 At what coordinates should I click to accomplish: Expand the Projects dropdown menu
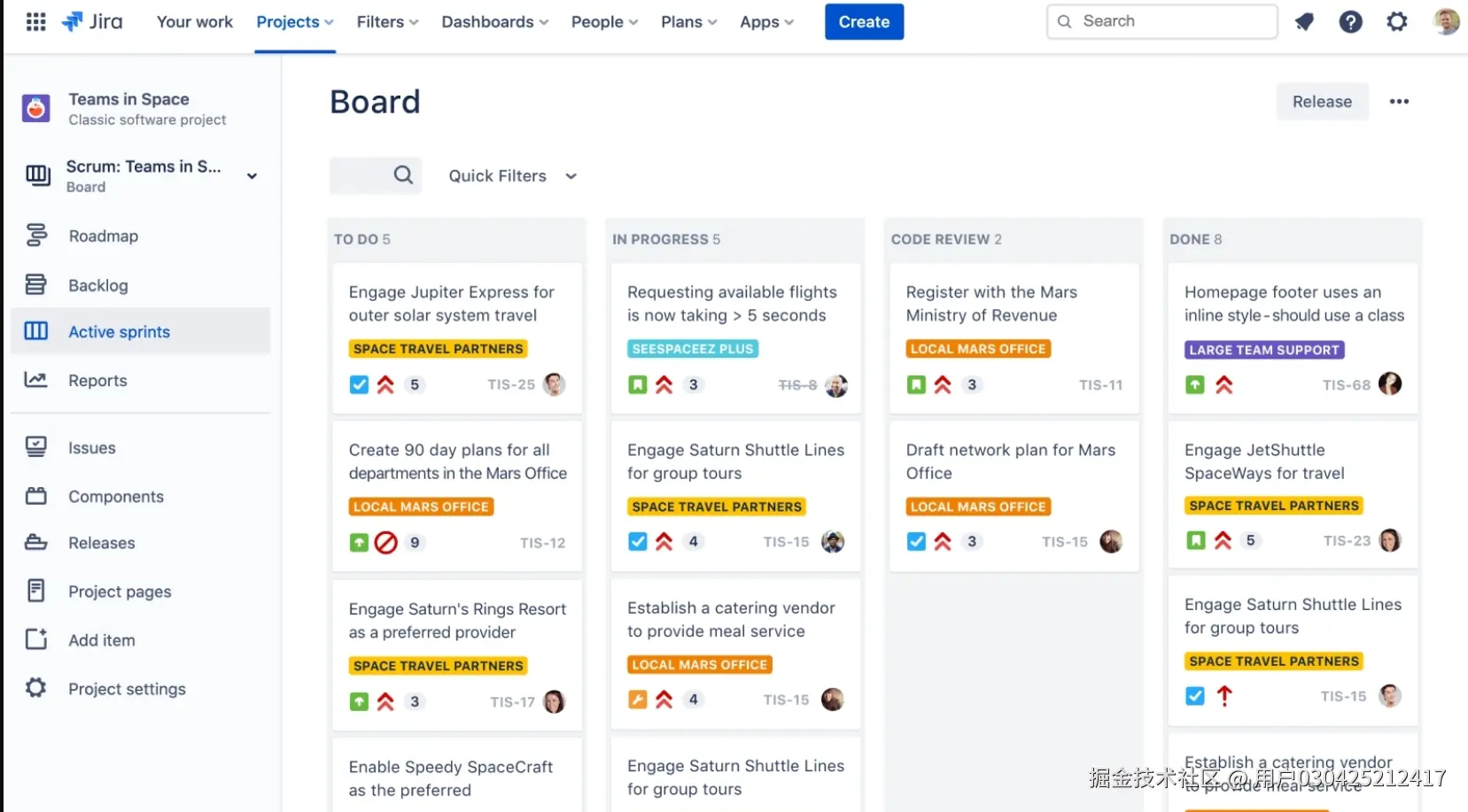(295, 22)
